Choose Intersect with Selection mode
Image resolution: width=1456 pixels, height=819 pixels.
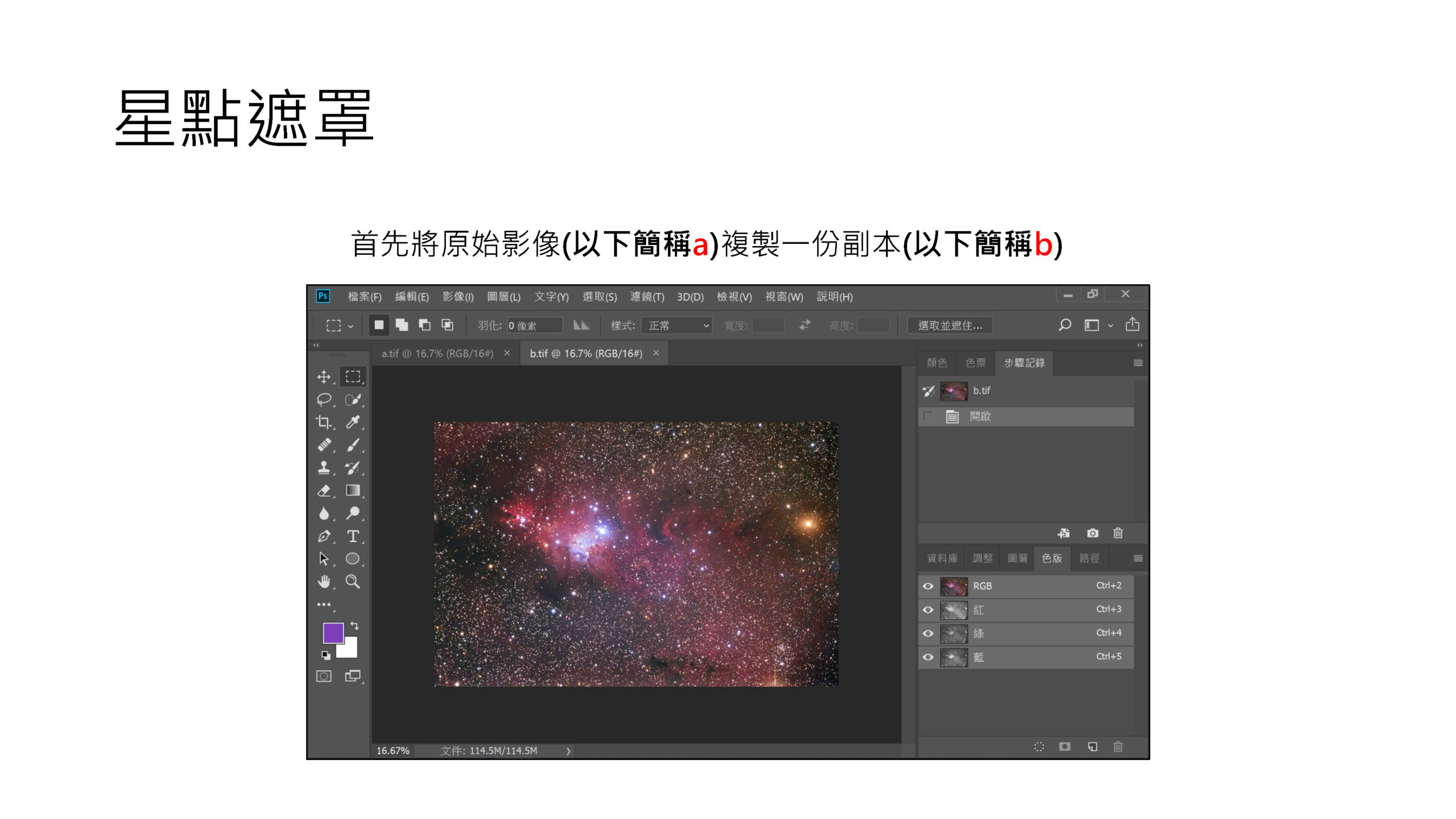[448, 325]
